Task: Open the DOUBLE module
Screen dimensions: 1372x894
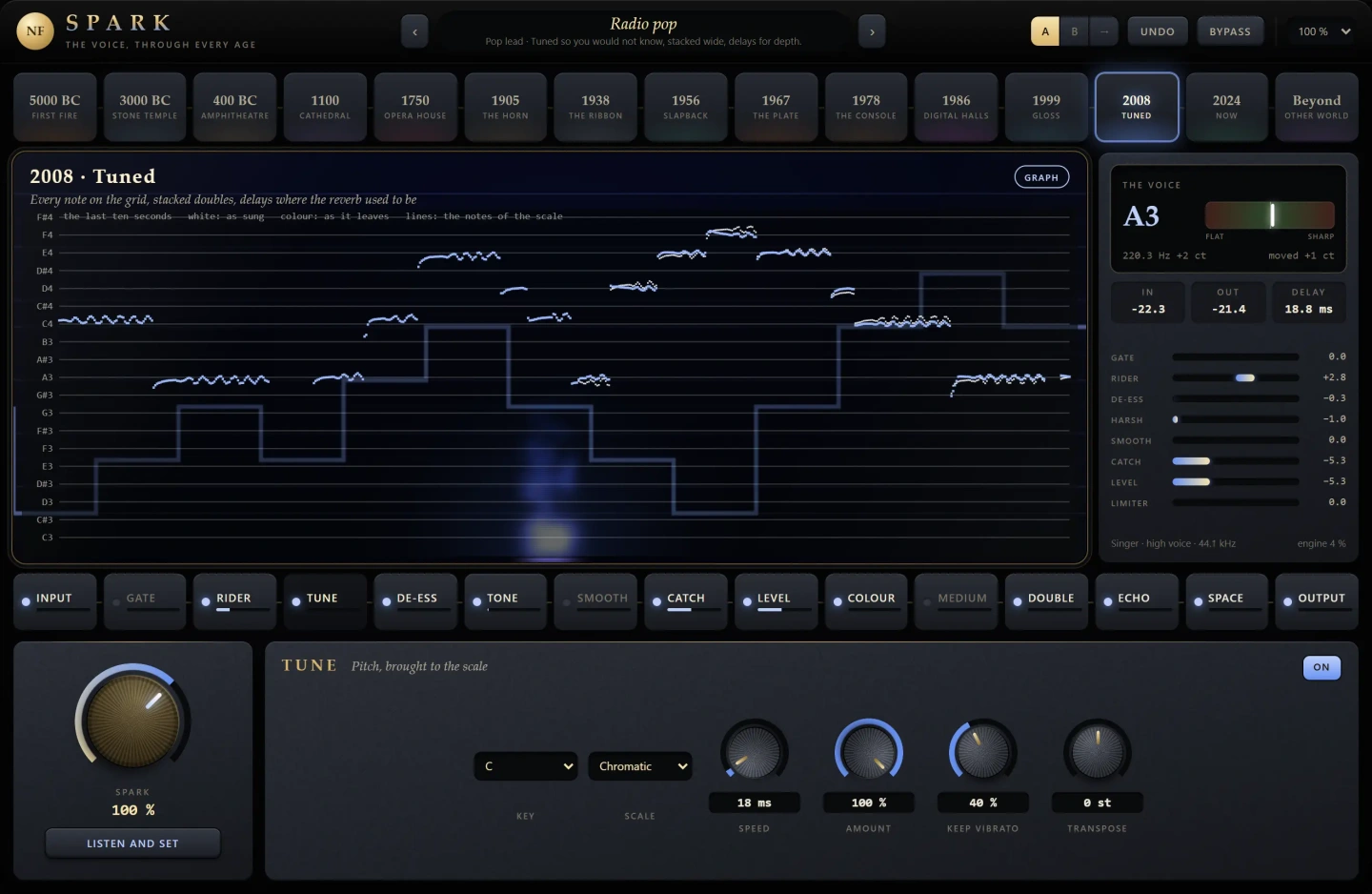Action: (x=1046, y=600)
